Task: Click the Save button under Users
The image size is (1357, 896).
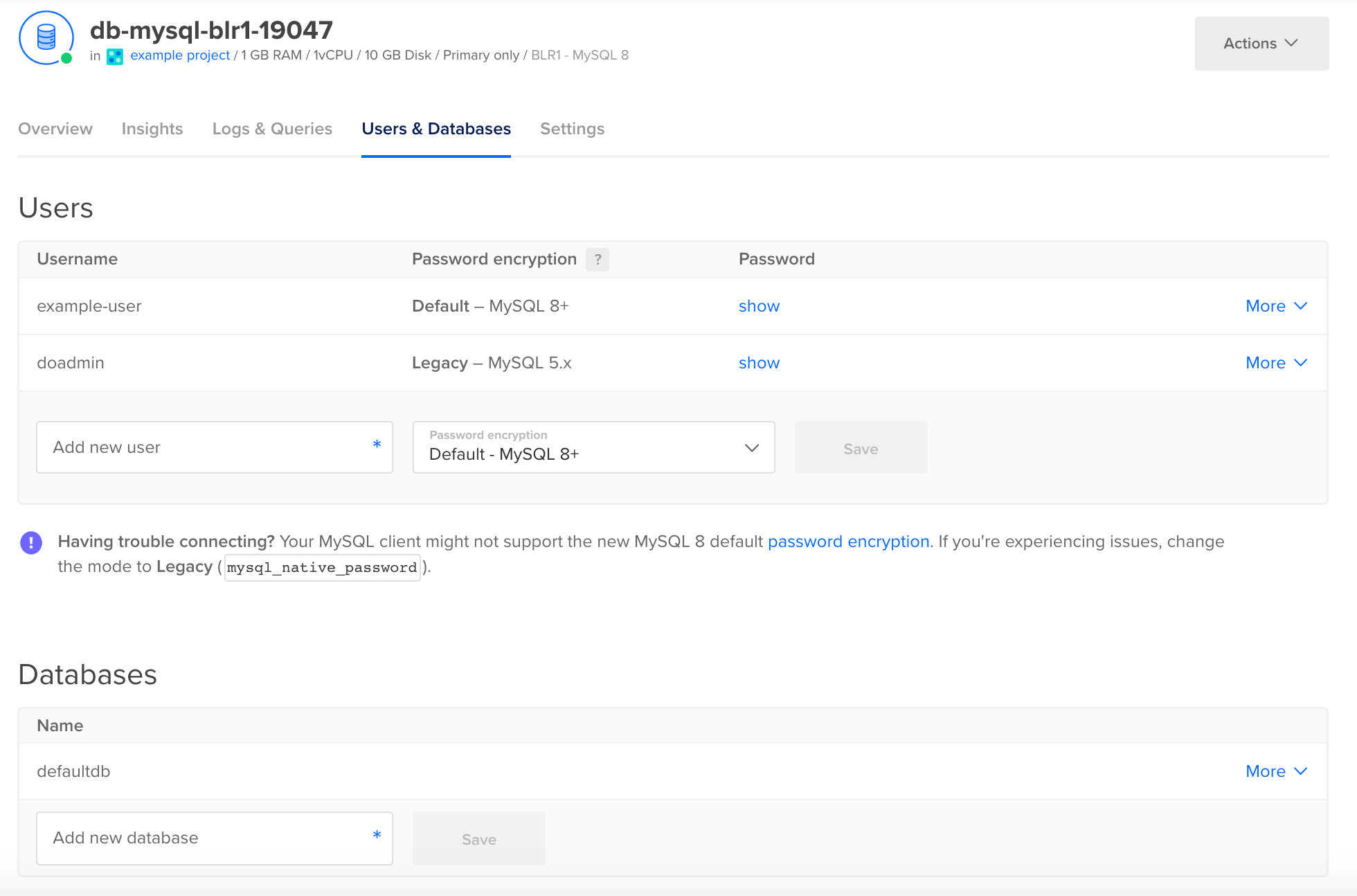Action: 861,447
